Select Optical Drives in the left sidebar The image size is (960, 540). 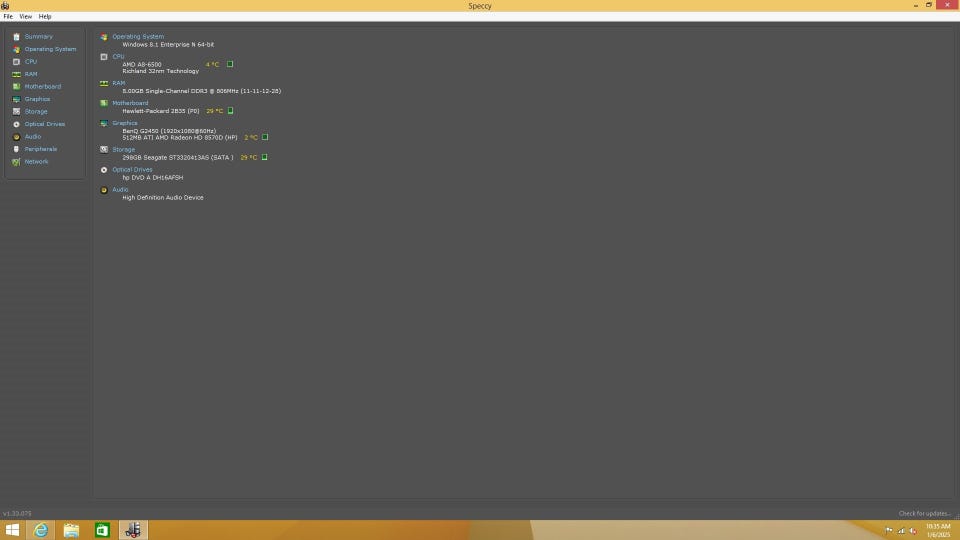[x=44, y=124]
